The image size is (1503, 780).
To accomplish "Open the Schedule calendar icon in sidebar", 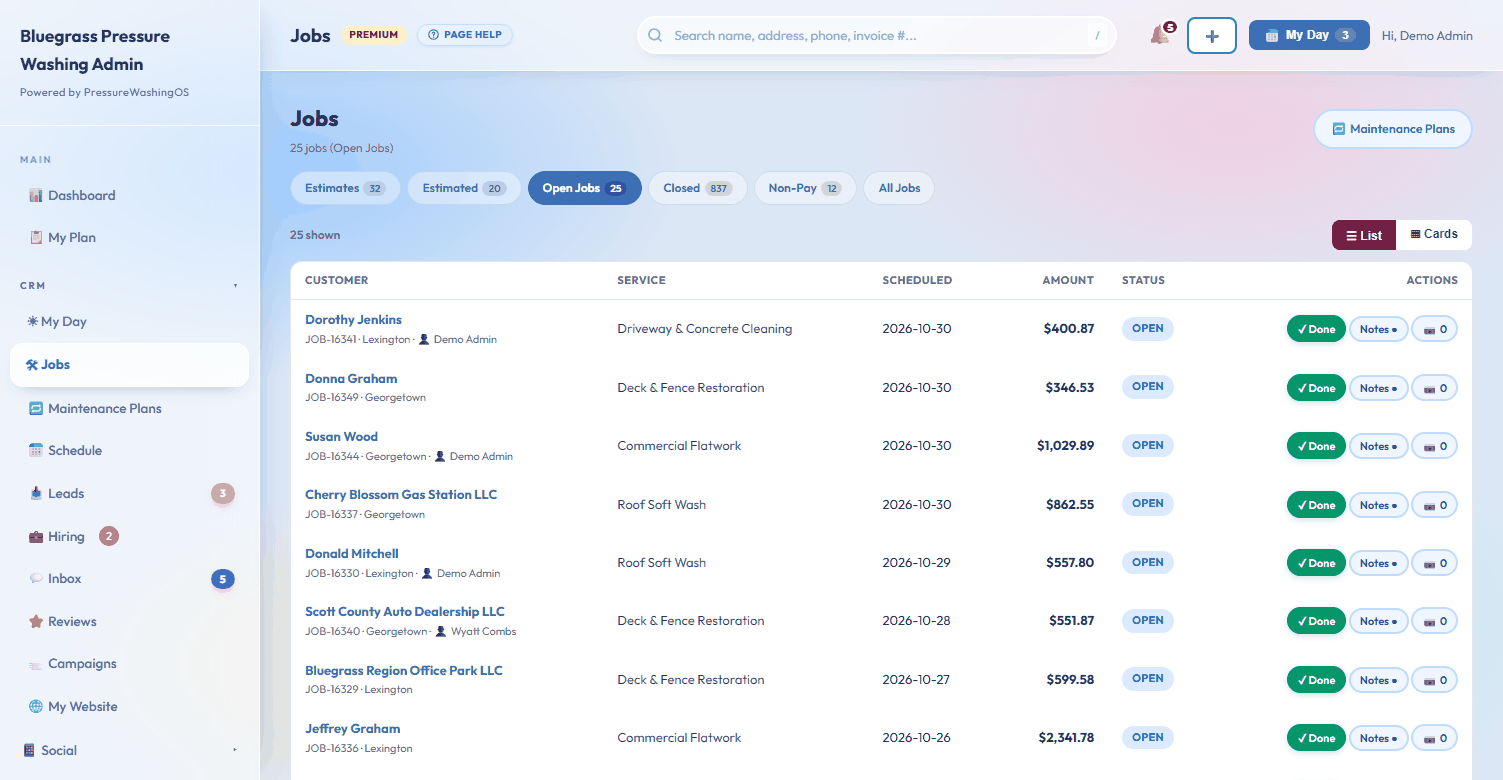I will click(36, 451).
